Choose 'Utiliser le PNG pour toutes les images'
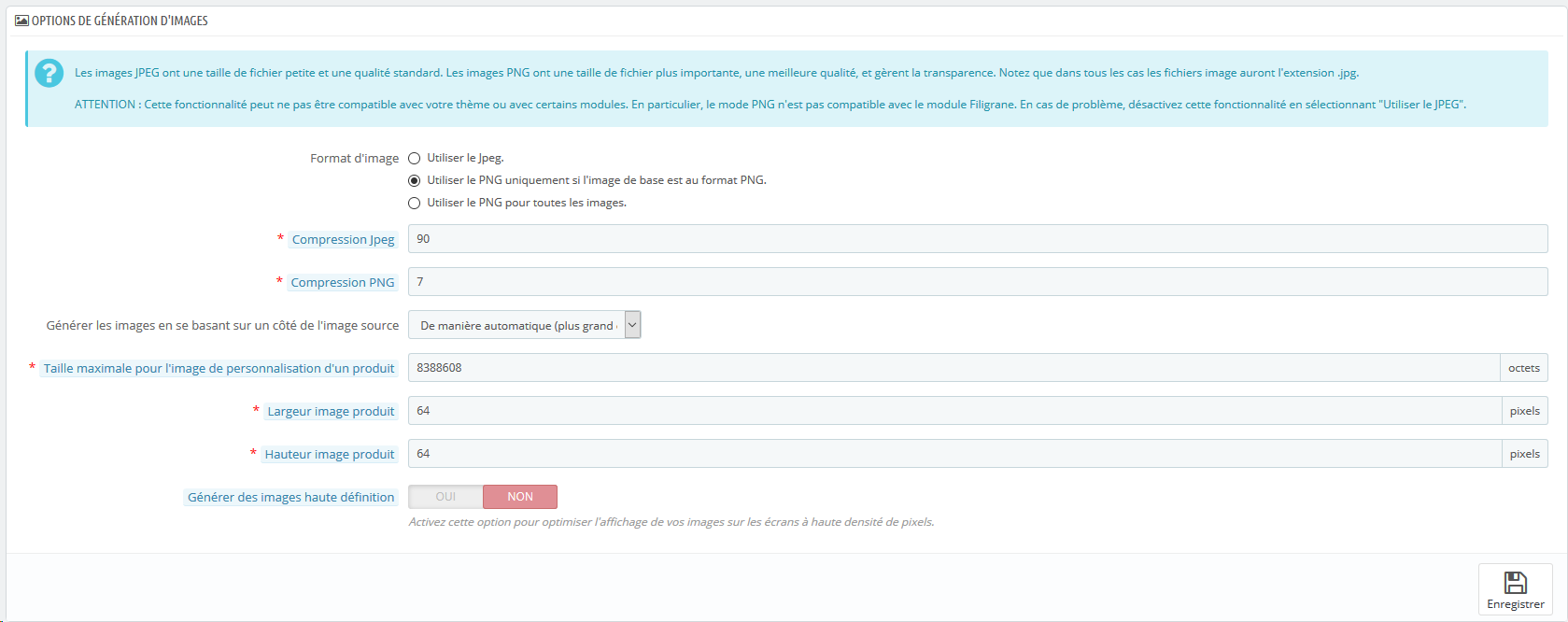This screenshot has width=1568, height=622. click(x=414, y=204)
